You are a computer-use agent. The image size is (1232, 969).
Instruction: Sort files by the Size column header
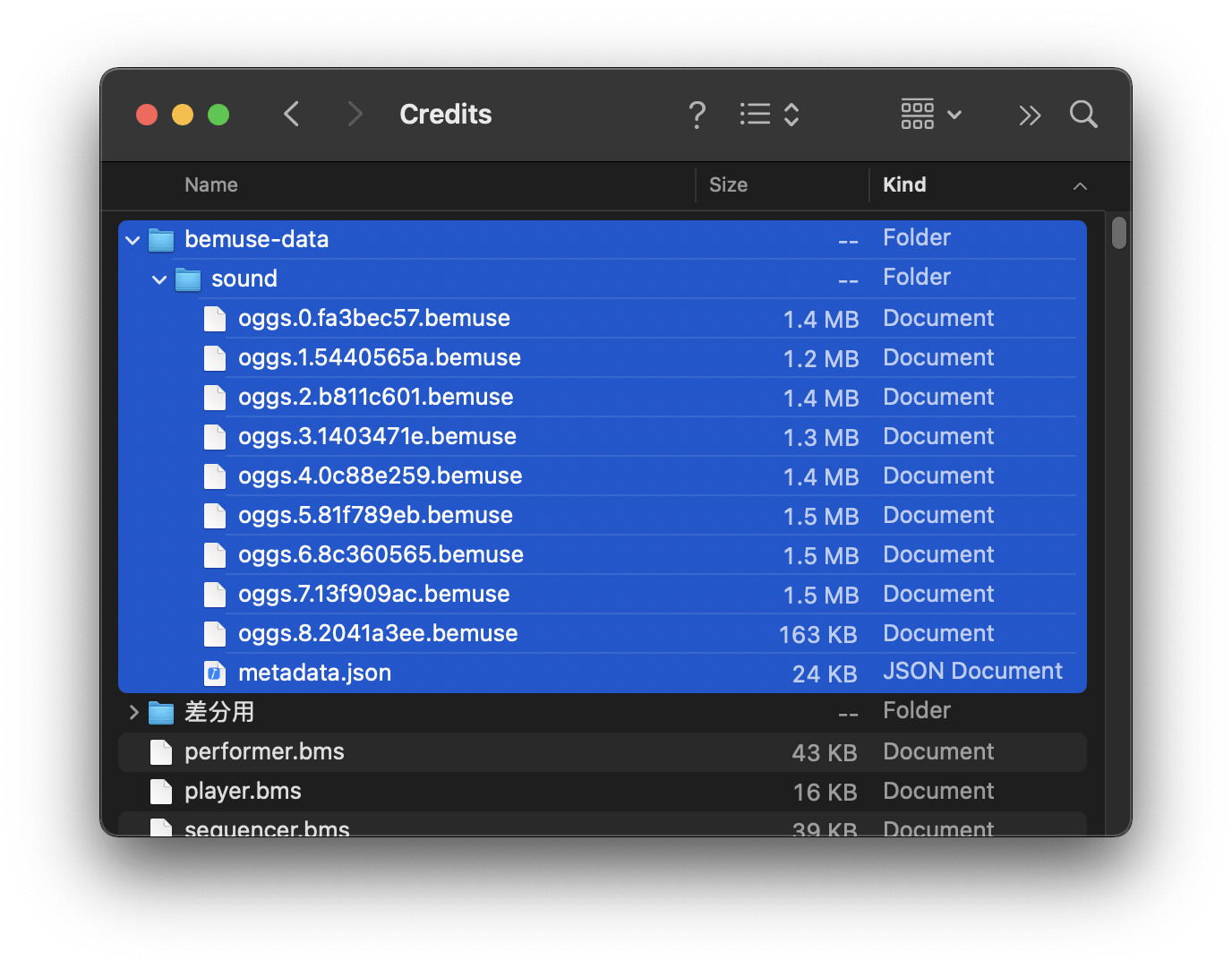tap(728, 184)
